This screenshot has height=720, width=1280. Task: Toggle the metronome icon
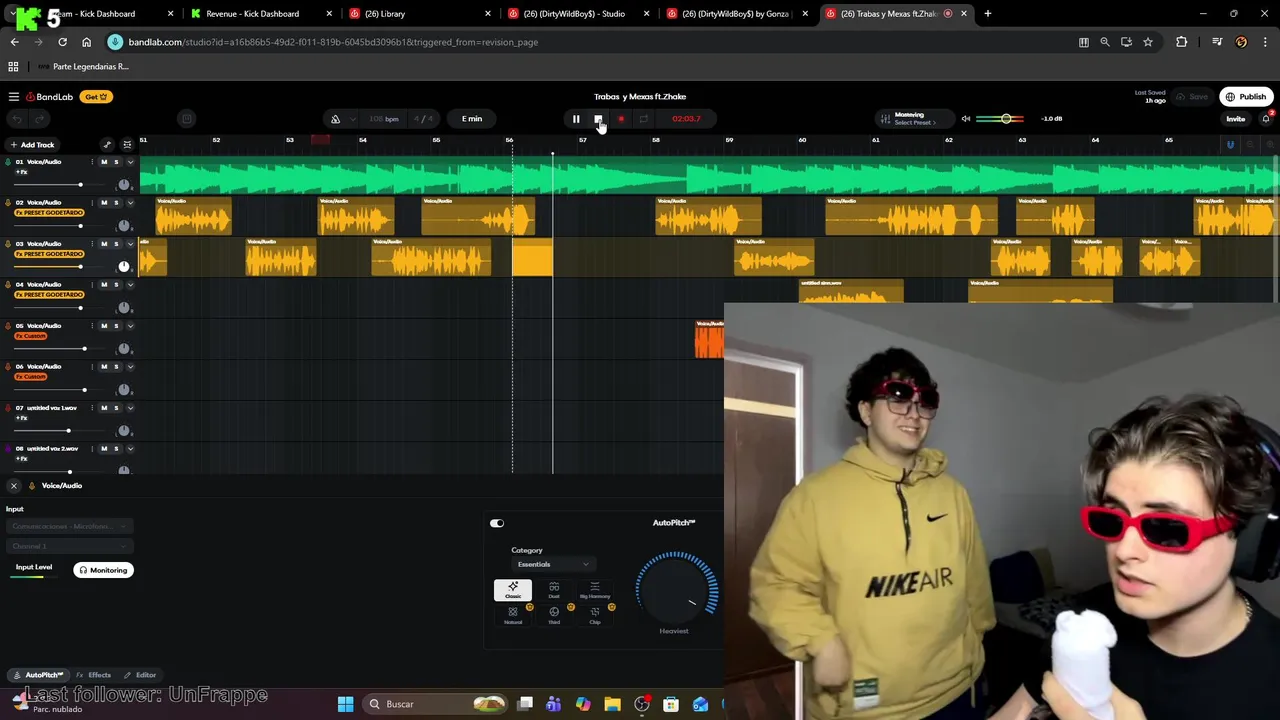point(335,119)
